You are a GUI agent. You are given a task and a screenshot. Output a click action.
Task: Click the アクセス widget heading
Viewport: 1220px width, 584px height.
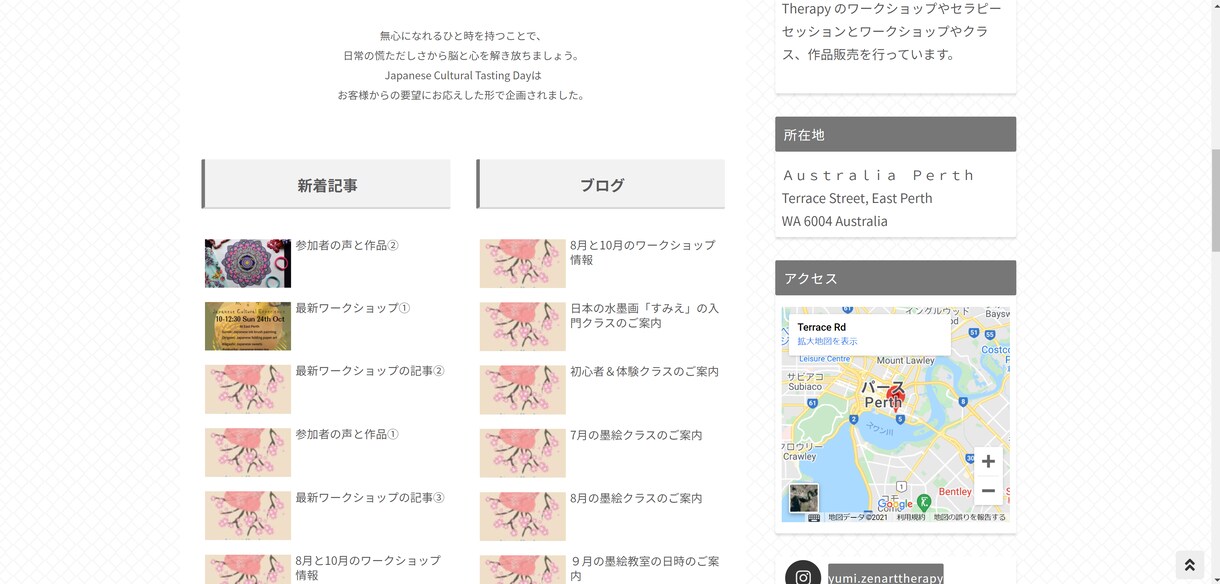click(895, 278)
